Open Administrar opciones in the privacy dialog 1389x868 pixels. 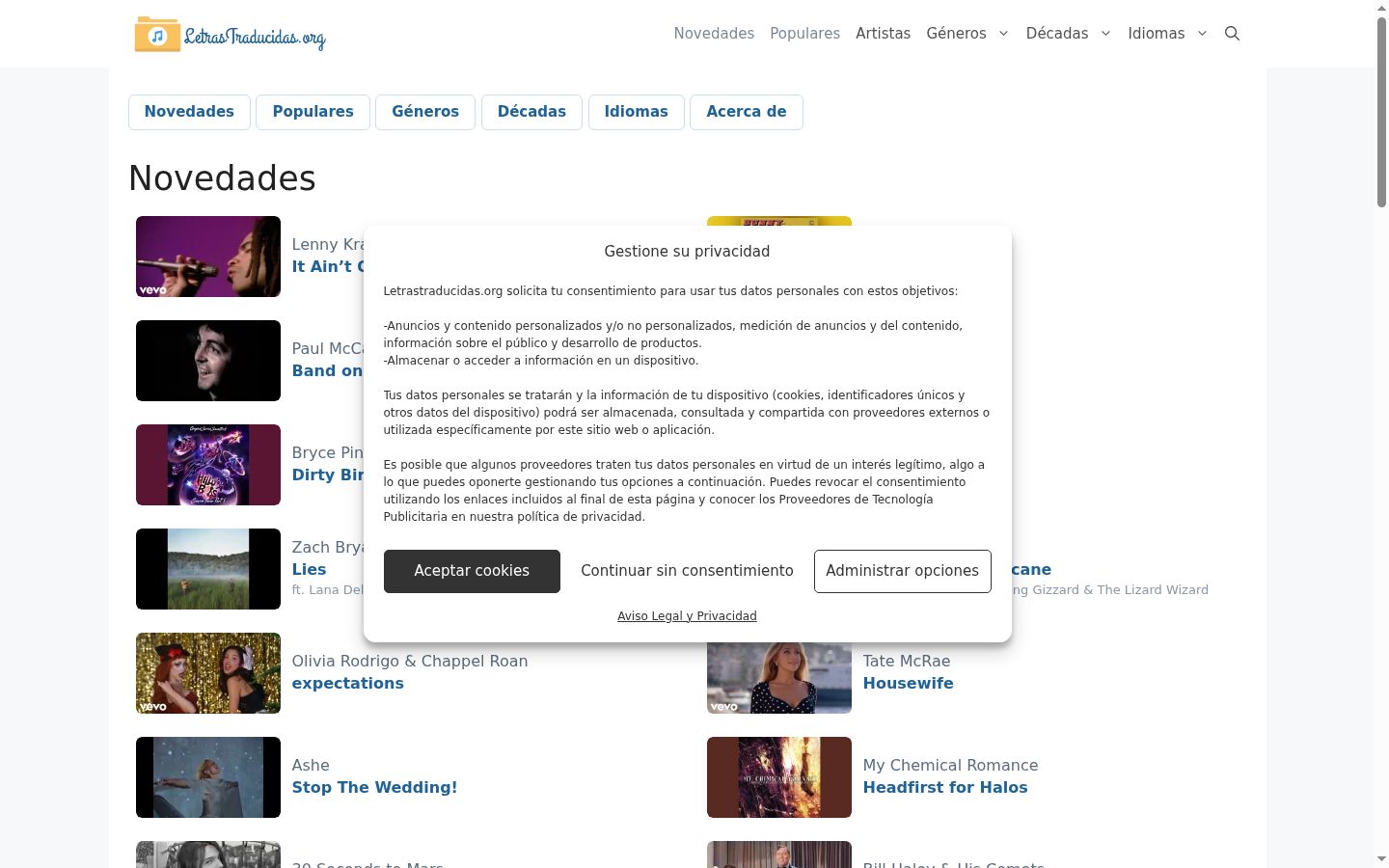902,571
